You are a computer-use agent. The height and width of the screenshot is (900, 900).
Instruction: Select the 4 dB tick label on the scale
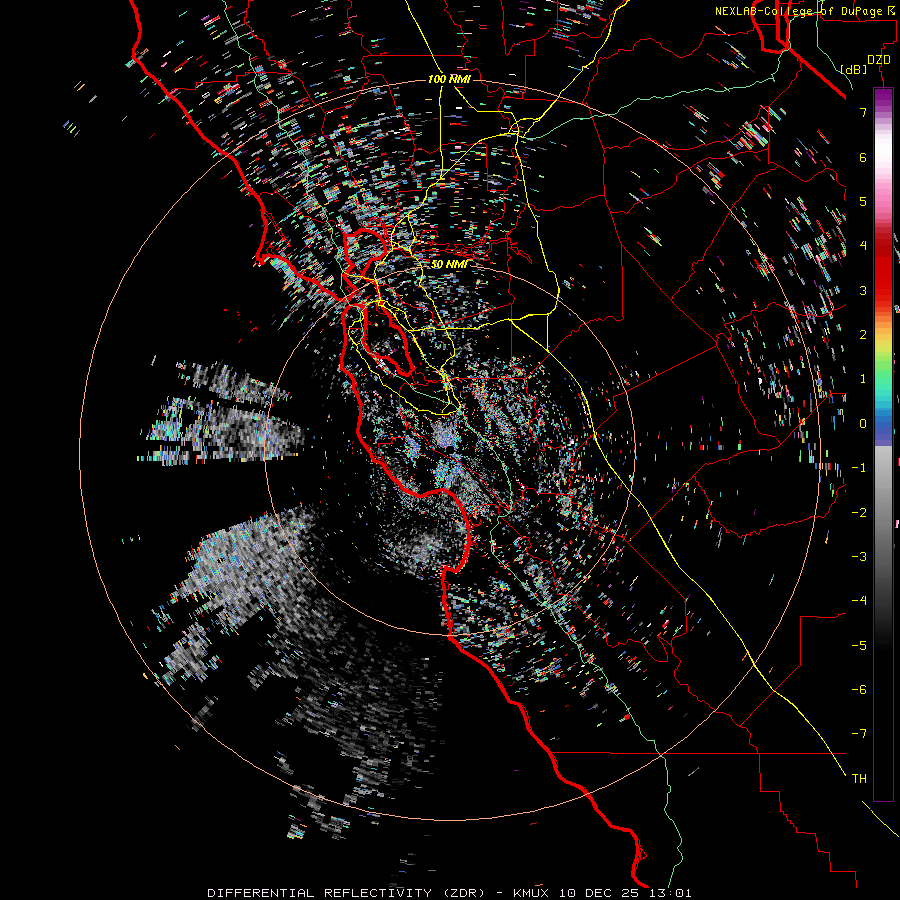click(863, 246)
